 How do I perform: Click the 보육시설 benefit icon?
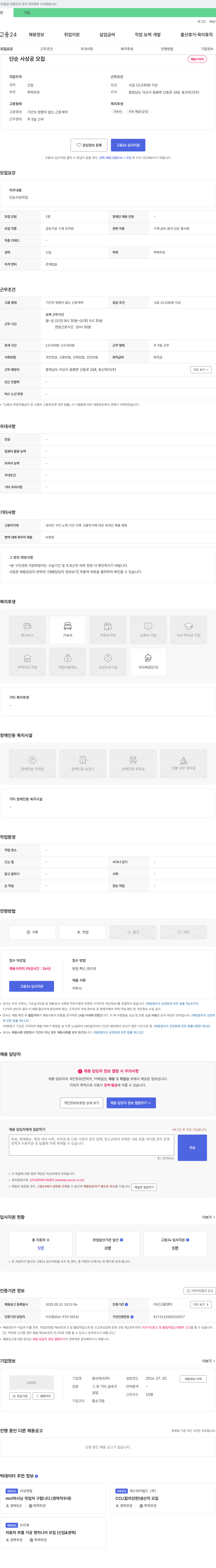click(x=108, y=662)
